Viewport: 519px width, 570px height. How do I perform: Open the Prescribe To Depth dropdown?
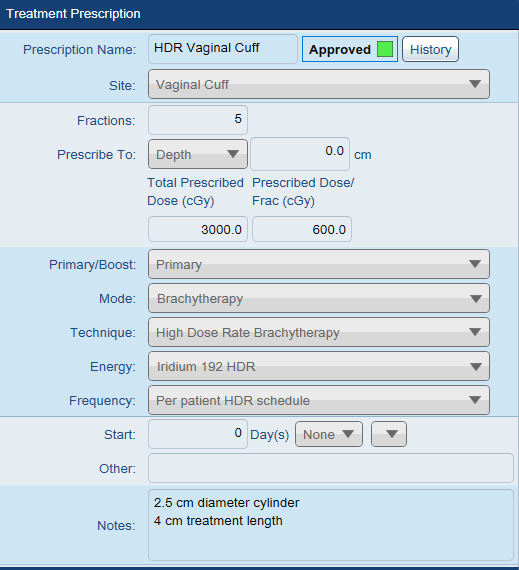(x=198, y=154)
